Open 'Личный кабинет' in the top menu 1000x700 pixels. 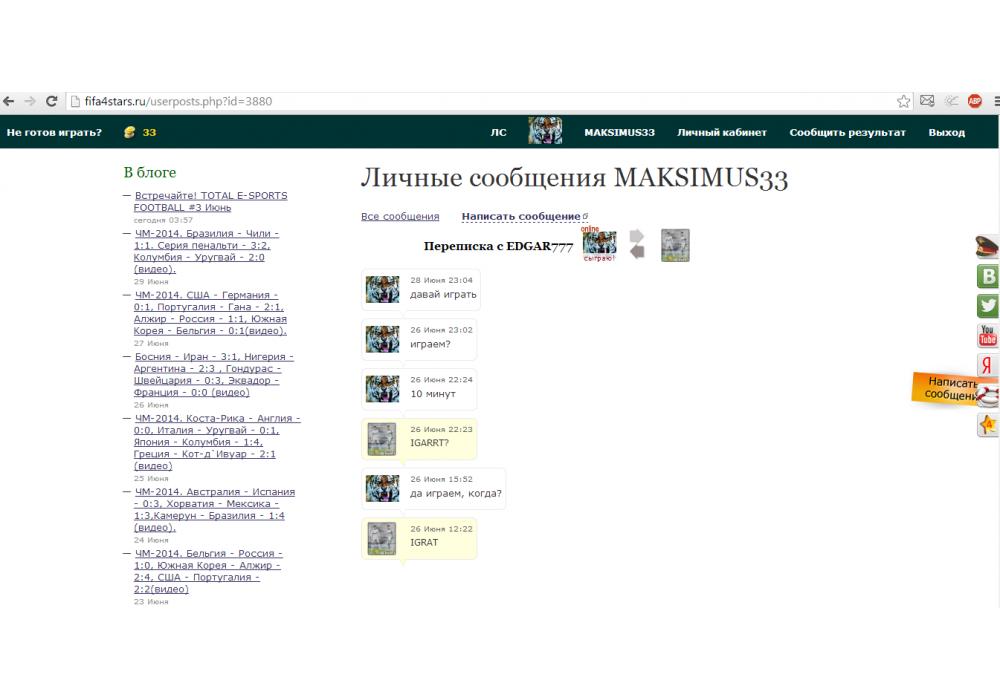click(x=721, y=132)
